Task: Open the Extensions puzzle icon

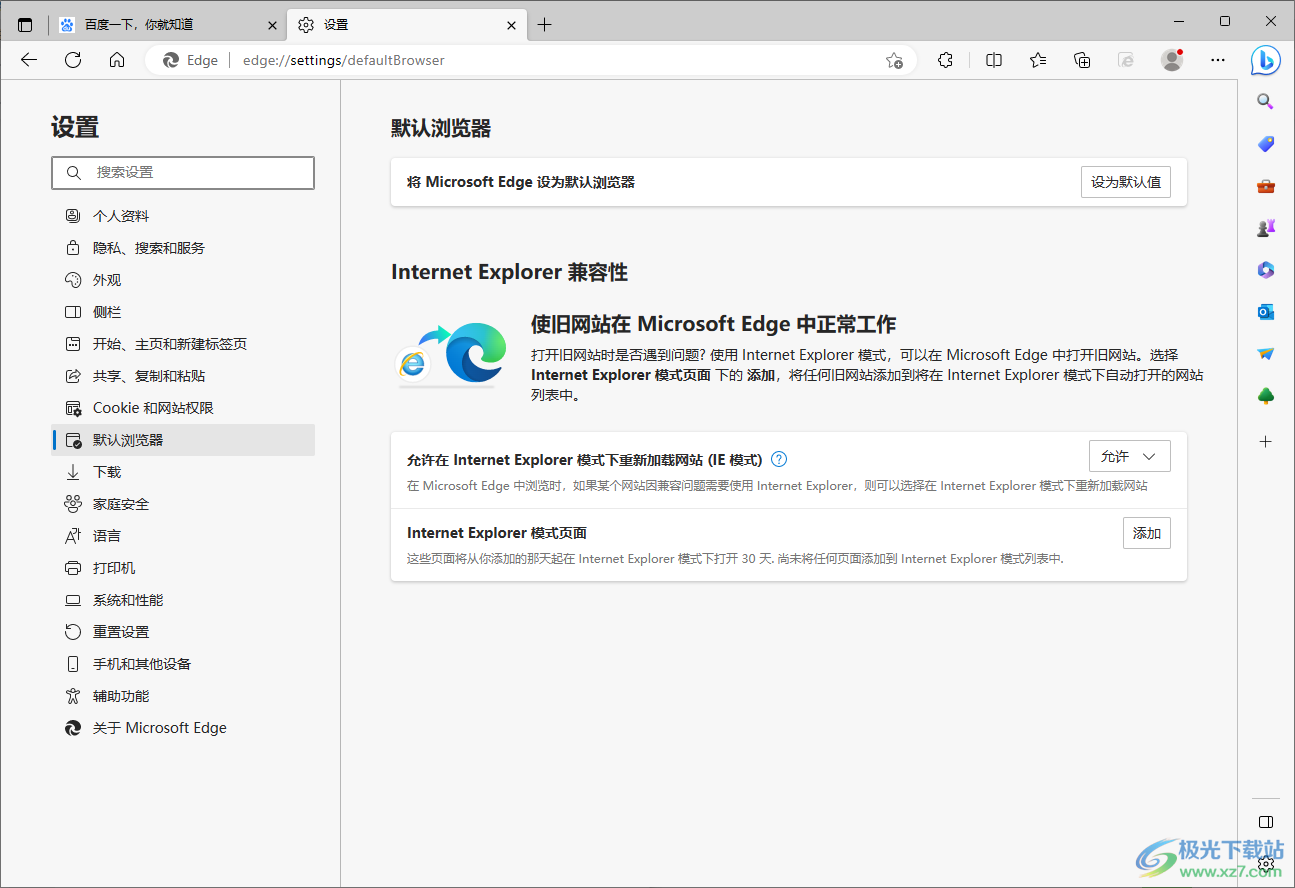Action: pos(945,60)
